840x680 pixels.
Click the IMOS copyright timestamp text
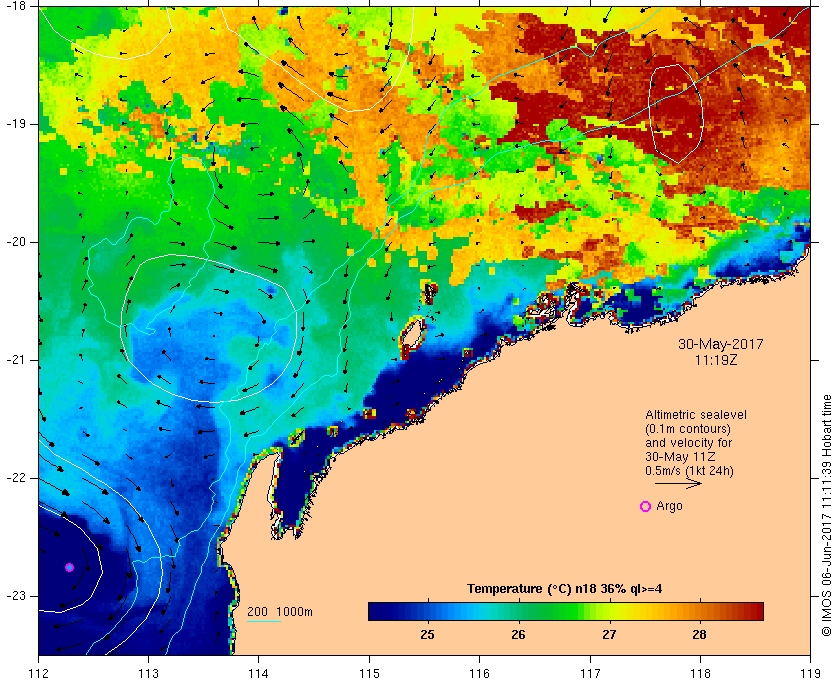[x=826, y=515]
